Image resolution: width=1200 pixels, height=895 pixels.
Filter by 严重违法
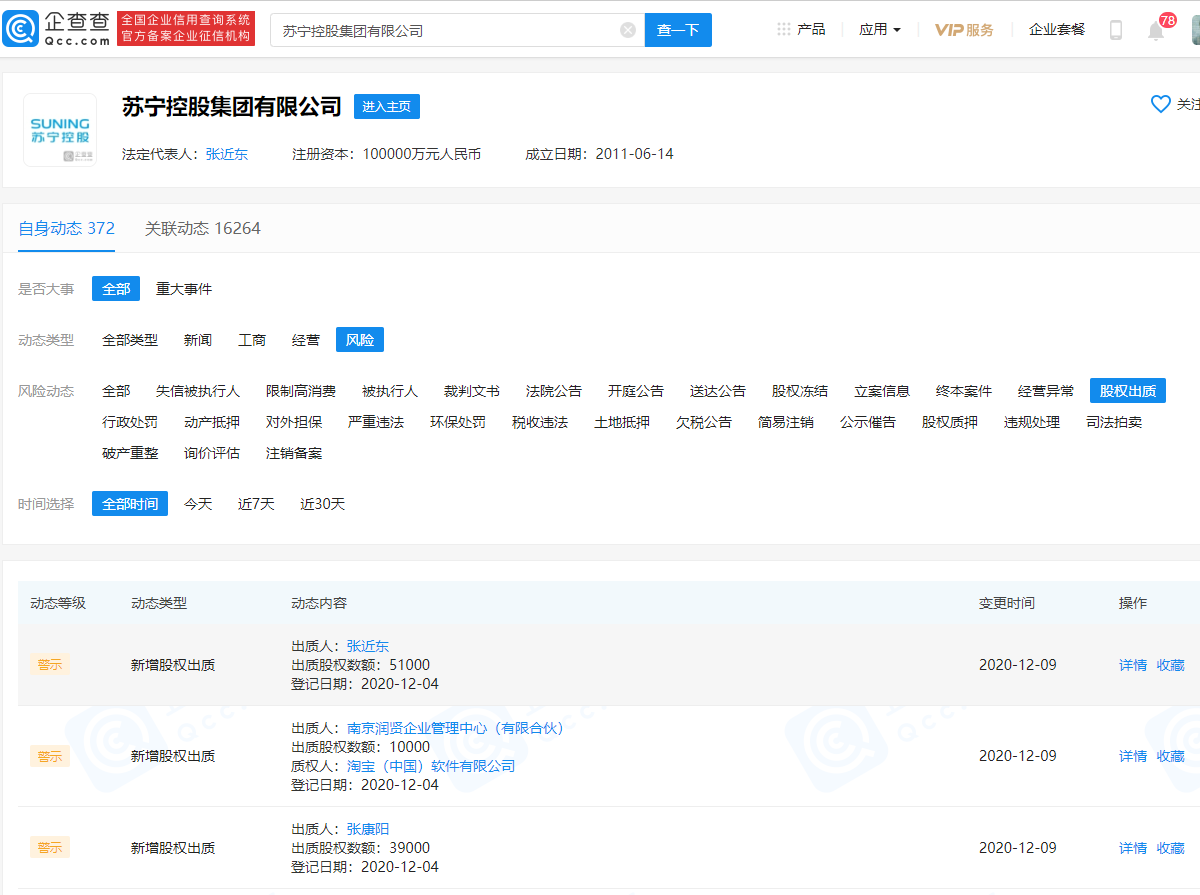[376, 422]
